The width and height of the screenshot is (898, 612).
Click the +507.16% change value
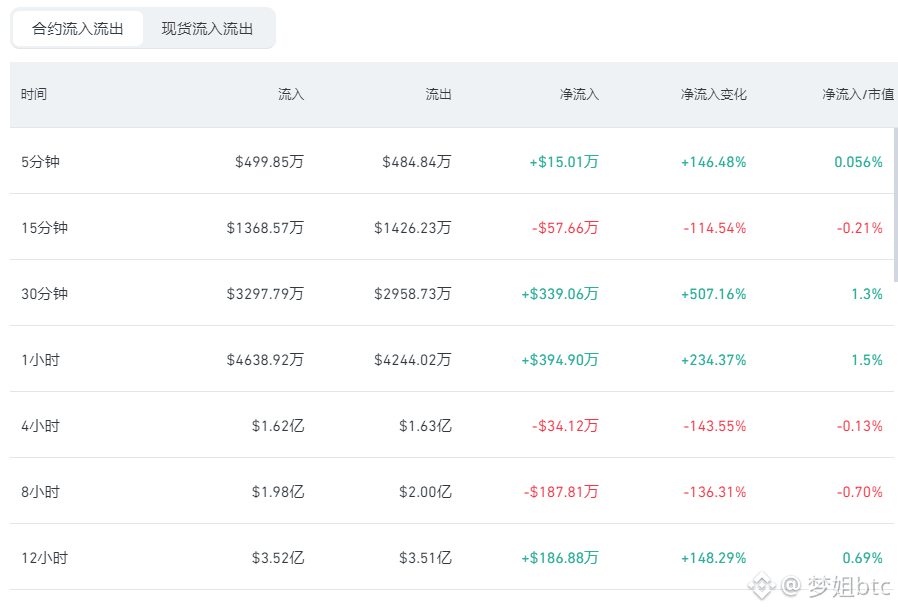(714, 294)
